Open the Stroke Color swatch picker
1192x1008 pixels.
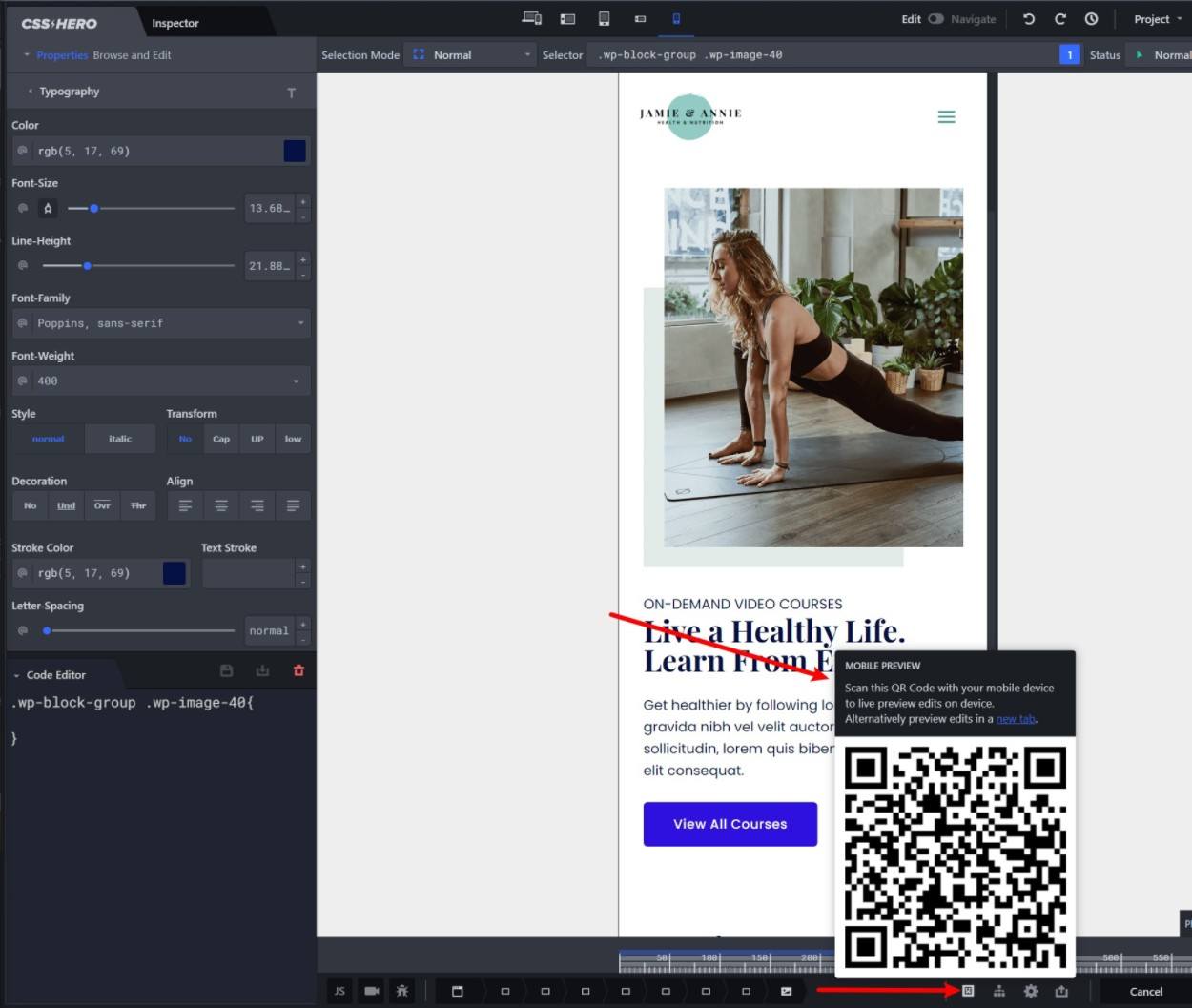[175, 573]
